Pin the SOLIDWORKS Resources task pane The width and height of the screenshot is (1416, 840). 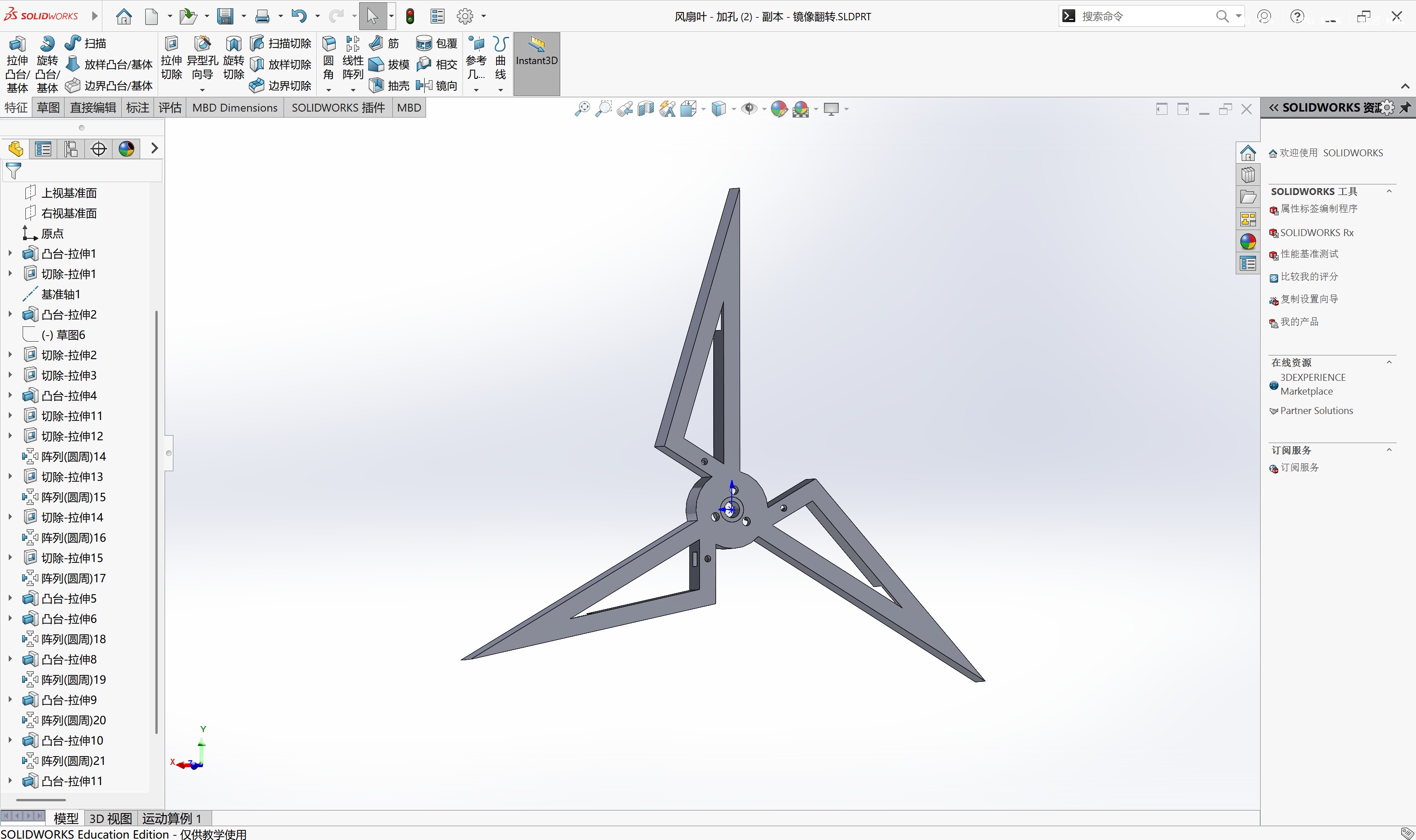pyautogui.click(x=1405, y=107)
